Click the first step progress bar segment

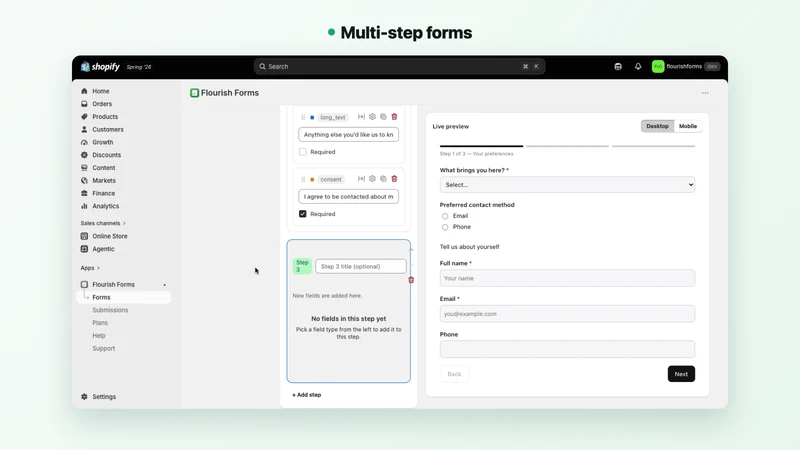click(481, 146)
